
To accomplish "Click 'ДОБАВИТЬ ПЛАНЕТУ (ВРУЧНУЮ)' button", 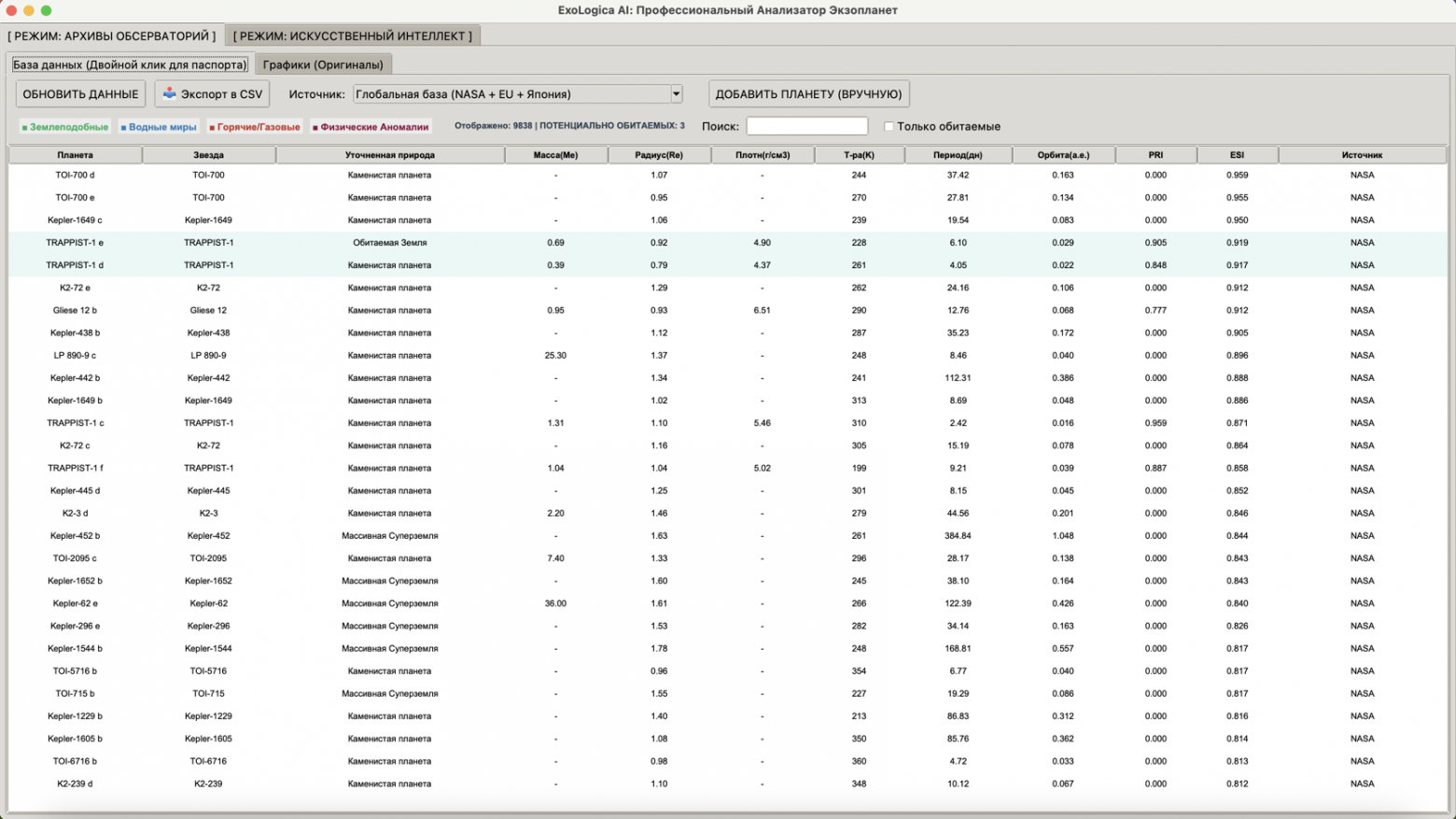I will point(808,94).
